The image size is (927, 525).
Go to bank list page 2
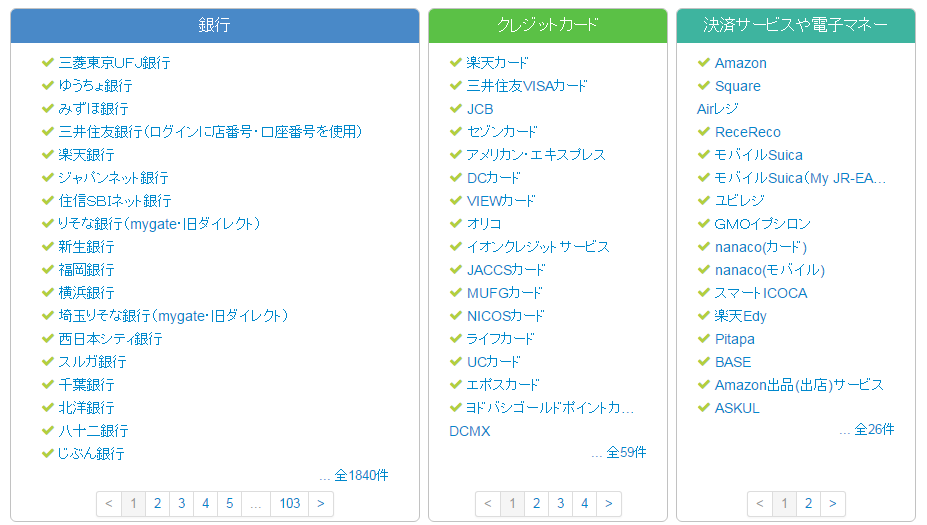157,504
